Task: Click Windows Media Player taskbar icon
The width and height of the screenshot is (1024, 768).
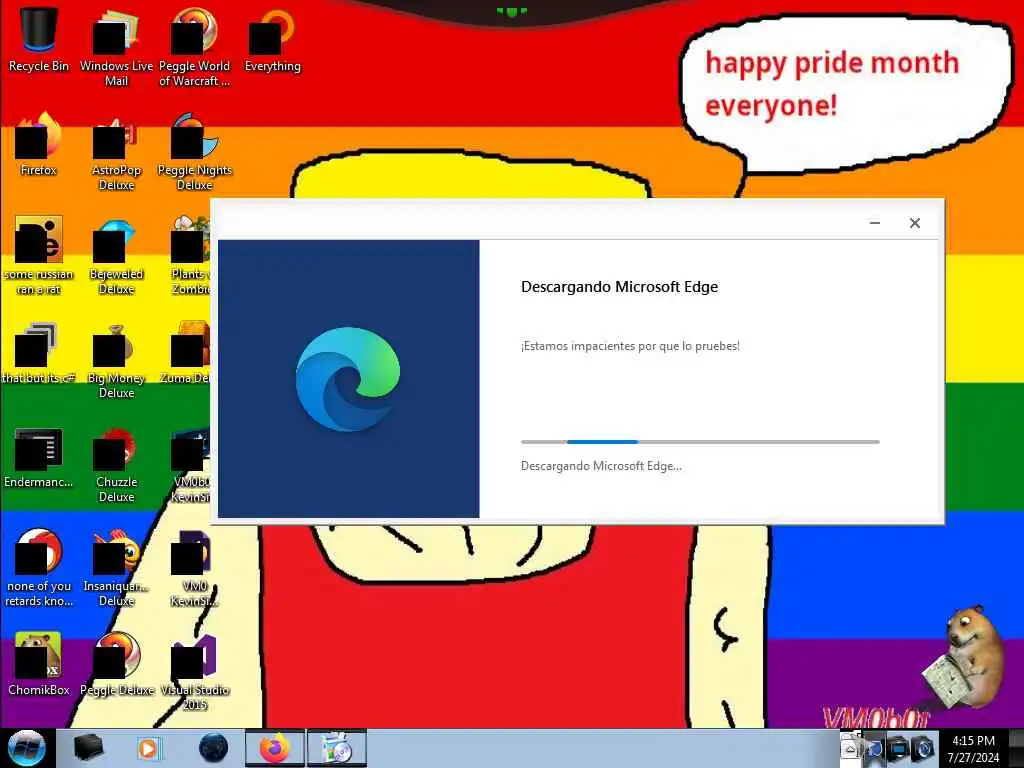Action: click(149, 748)
